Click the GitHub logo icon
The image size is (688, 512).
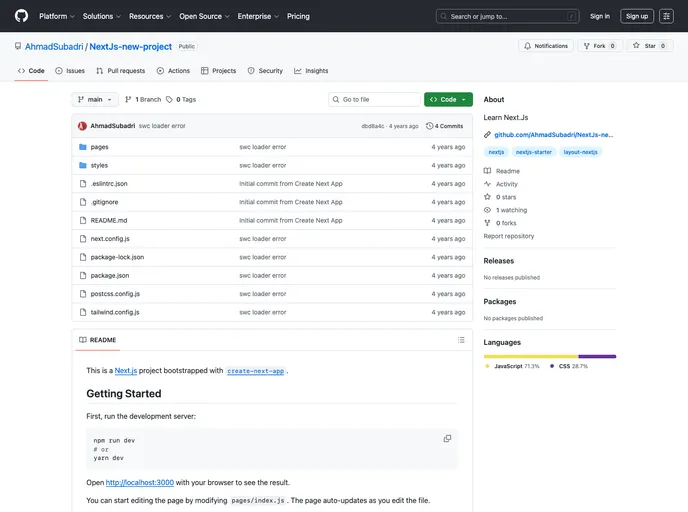22,16
